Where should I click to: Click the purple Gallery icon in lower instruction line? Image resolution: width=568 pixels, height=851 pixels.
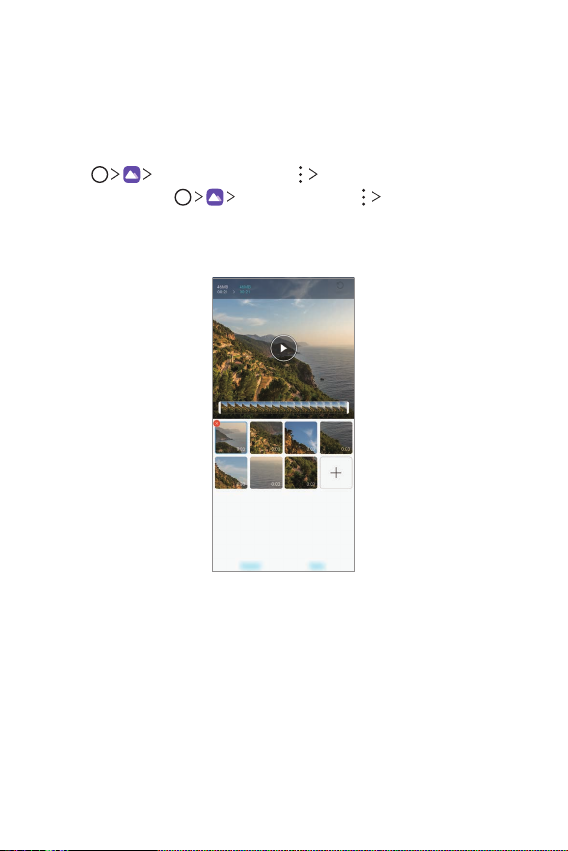[x=215, y=197]
